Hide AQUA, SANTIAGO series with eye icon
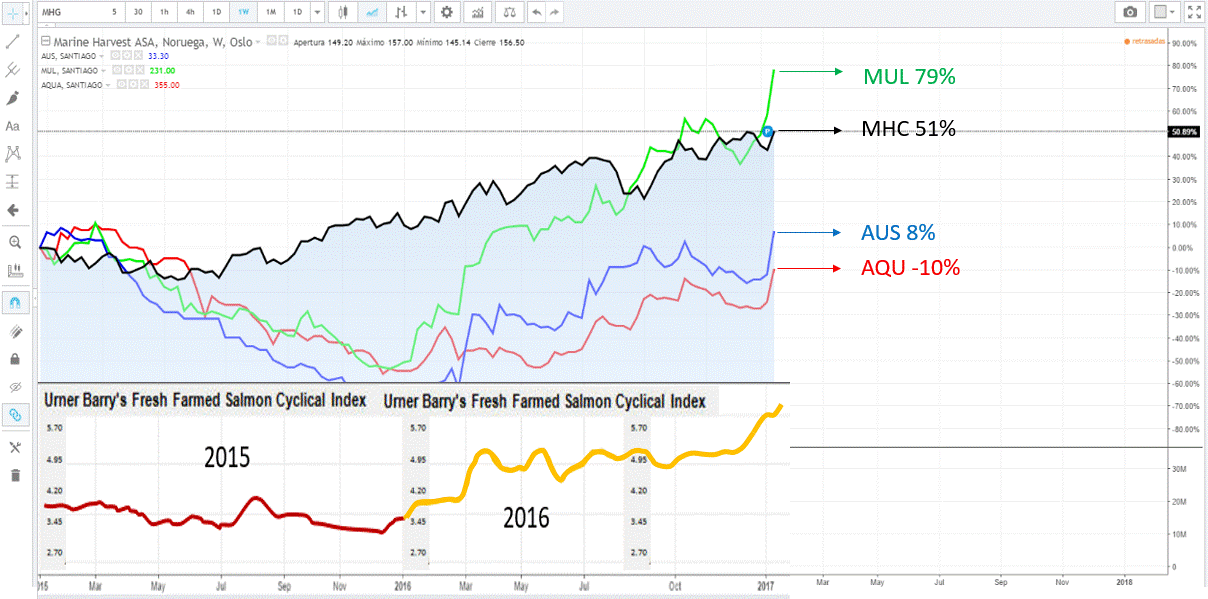This screenshot has height=599, width=1208. (x=121, y=85)
